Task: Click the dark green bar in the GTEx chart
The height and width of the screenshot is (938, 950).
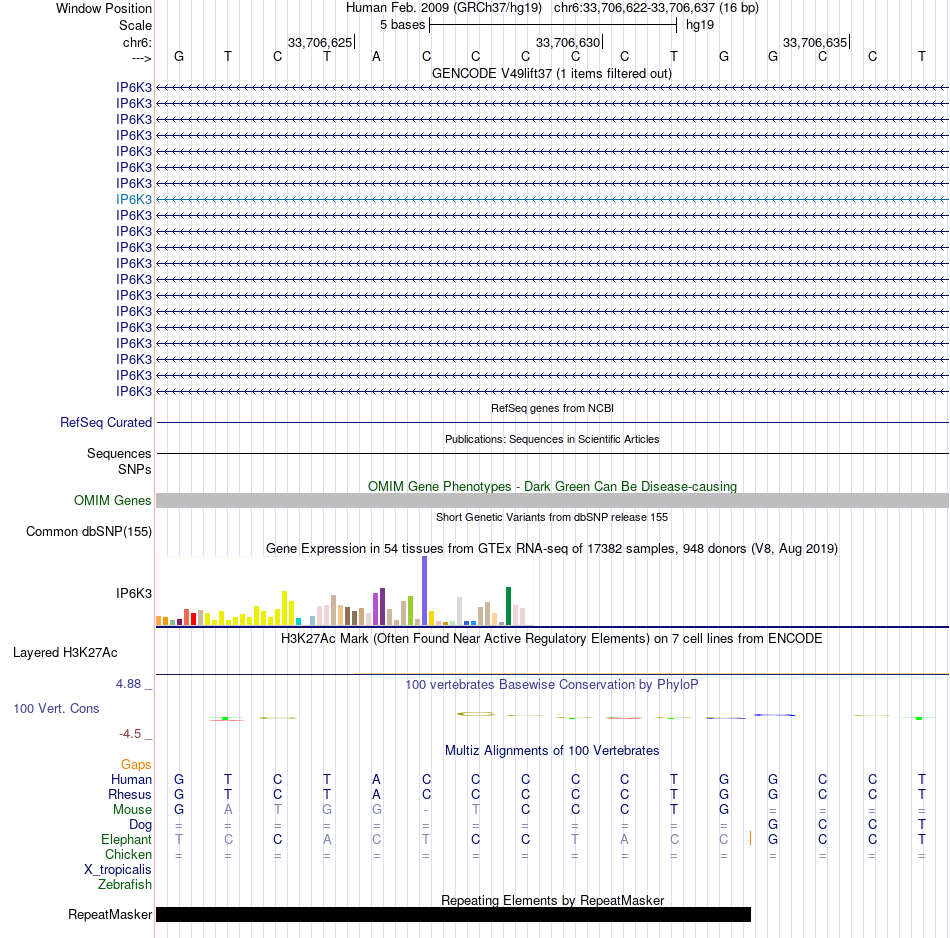Action: click(x=508, y=606)
